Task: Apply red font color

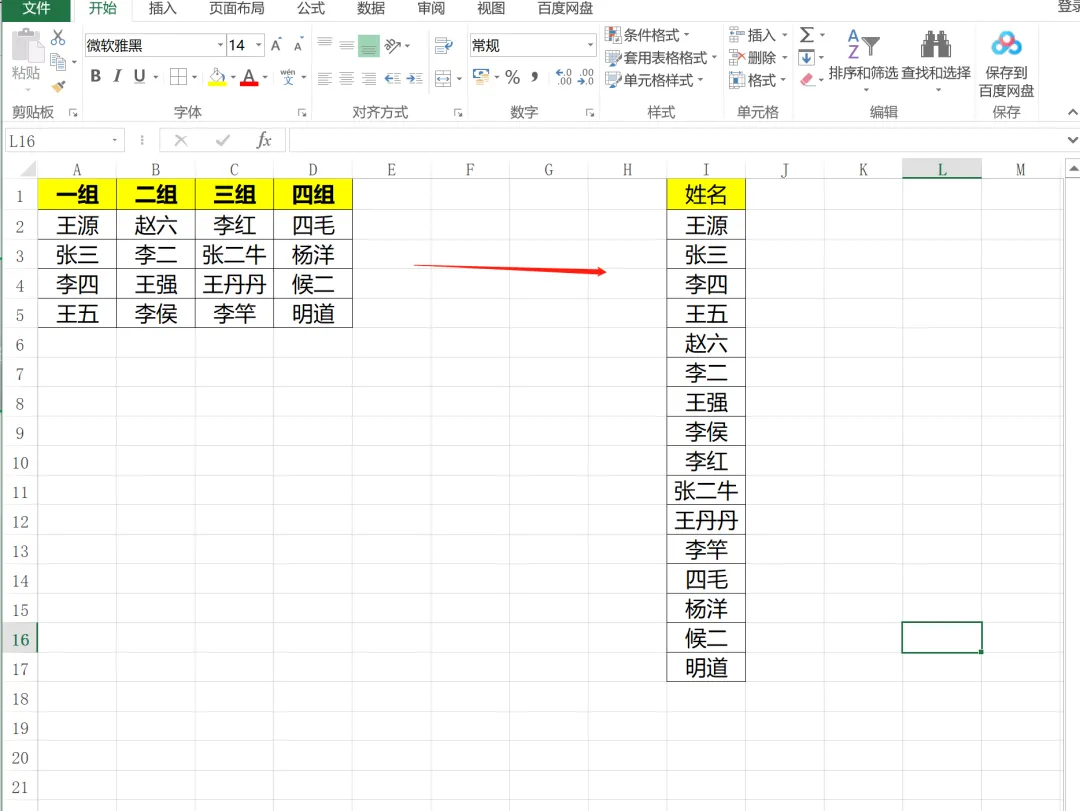Action: click(x=249, y=76)
